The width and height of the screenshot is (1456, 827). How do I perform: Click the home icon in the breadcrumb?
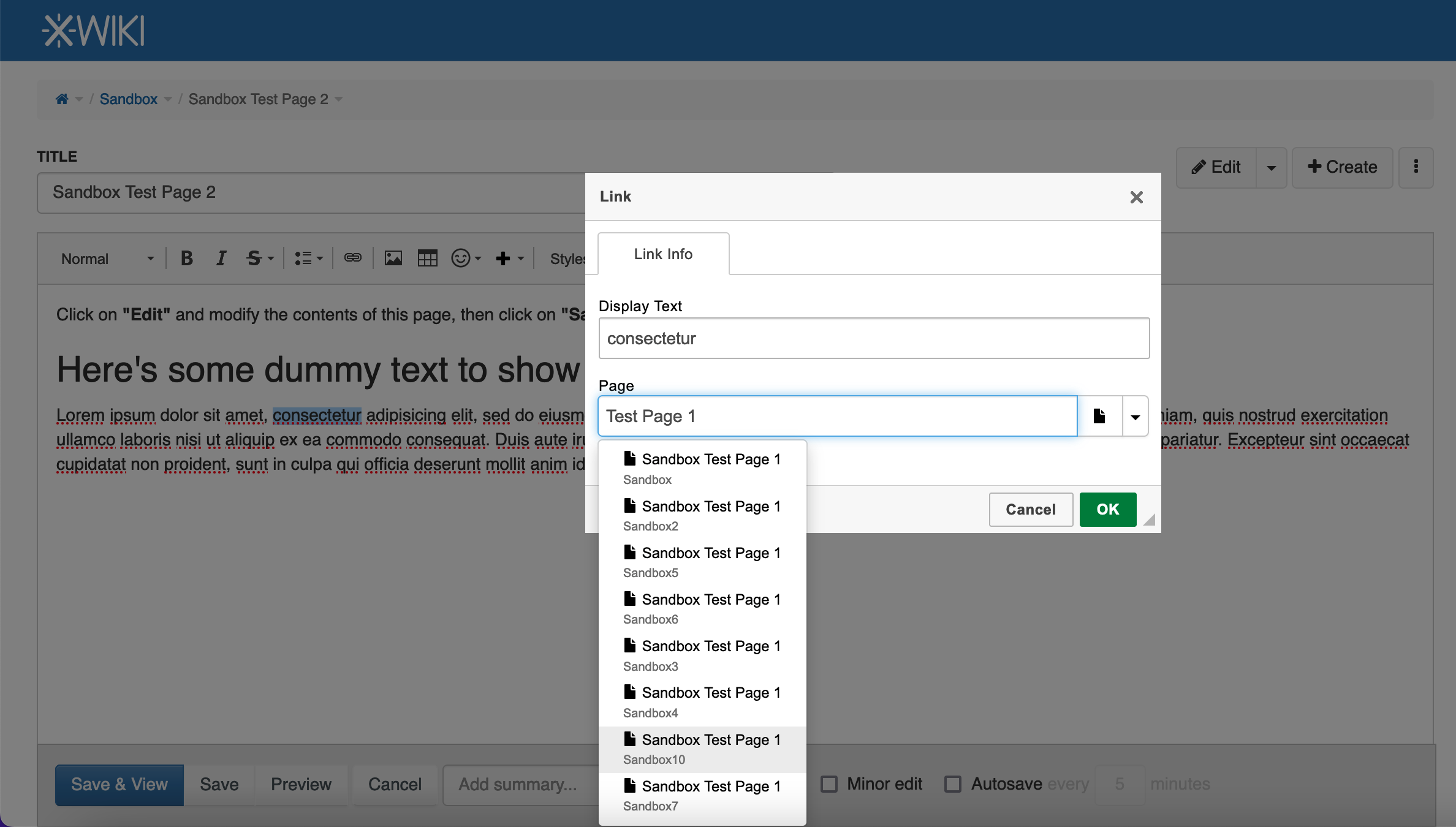tap(62, 99)
